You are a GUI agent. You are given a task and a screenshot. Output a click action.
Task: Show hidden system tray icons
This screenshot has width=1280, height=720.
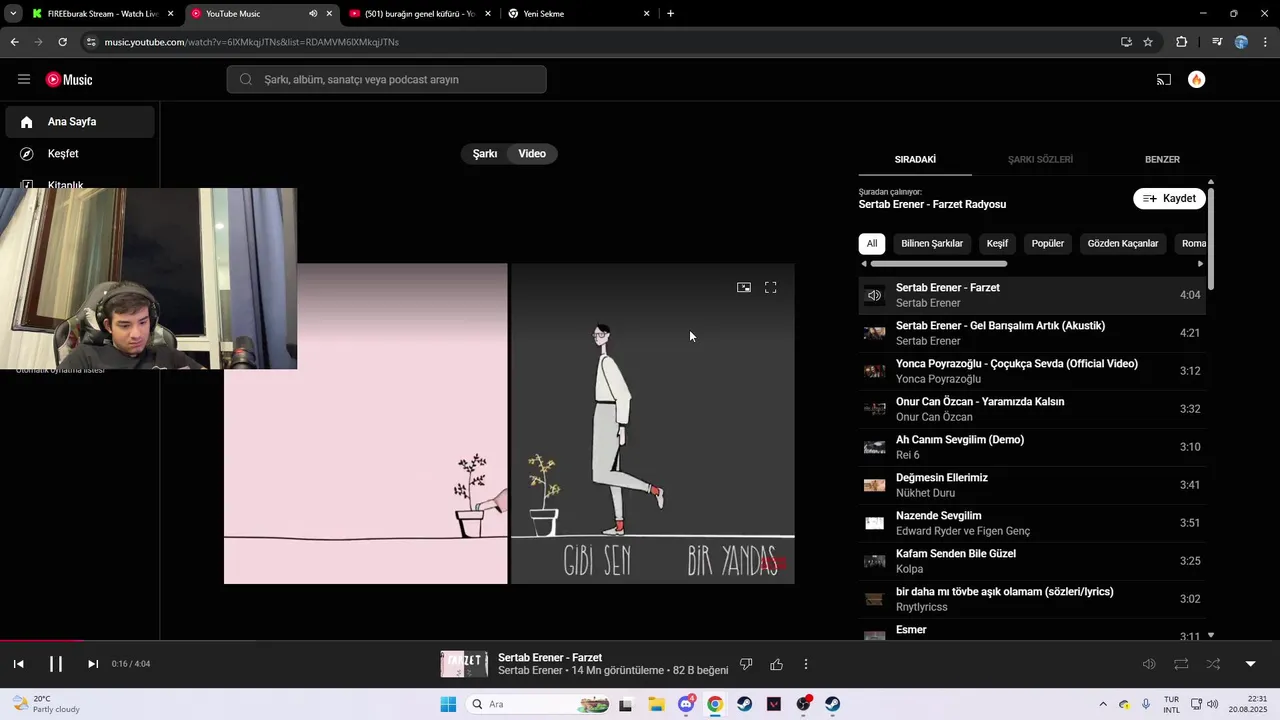point(1103,704)
